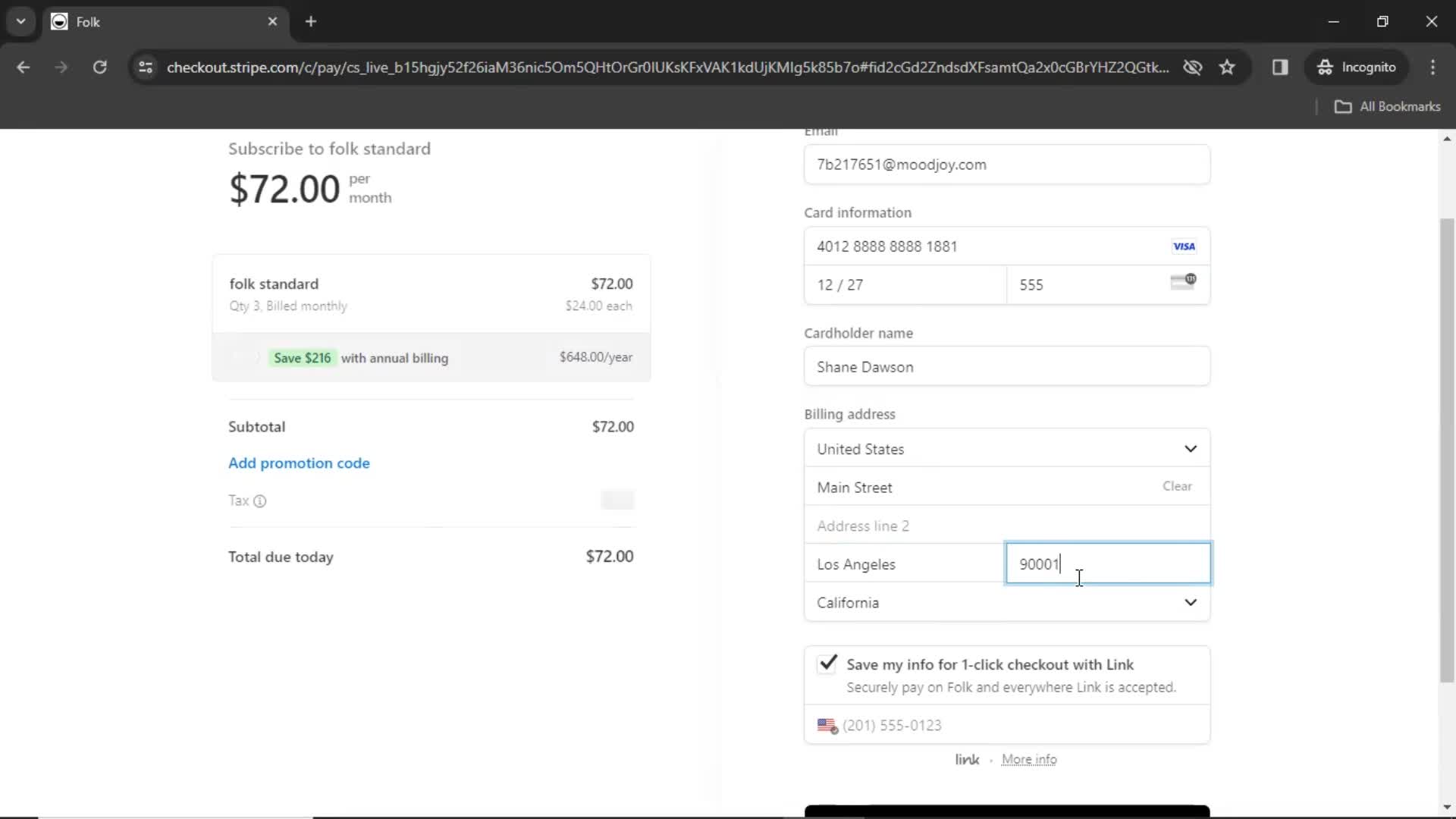Click the bookmark star icon in address bar
The image size is (1456, 819).
click(1228, 67)
